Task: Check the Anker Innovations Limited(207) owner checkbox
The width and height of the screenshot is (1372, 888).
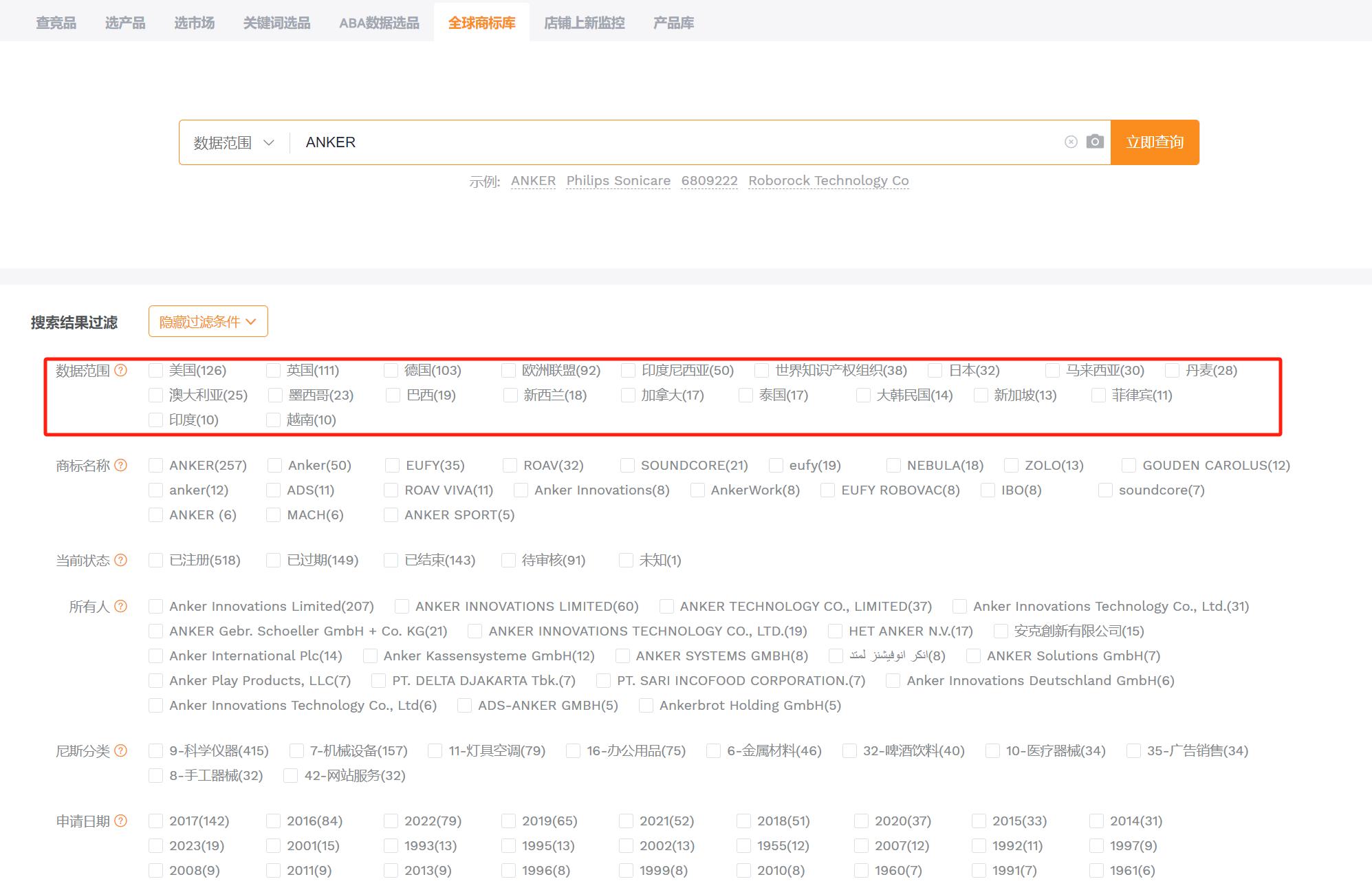Action: (x=156, y=607)
